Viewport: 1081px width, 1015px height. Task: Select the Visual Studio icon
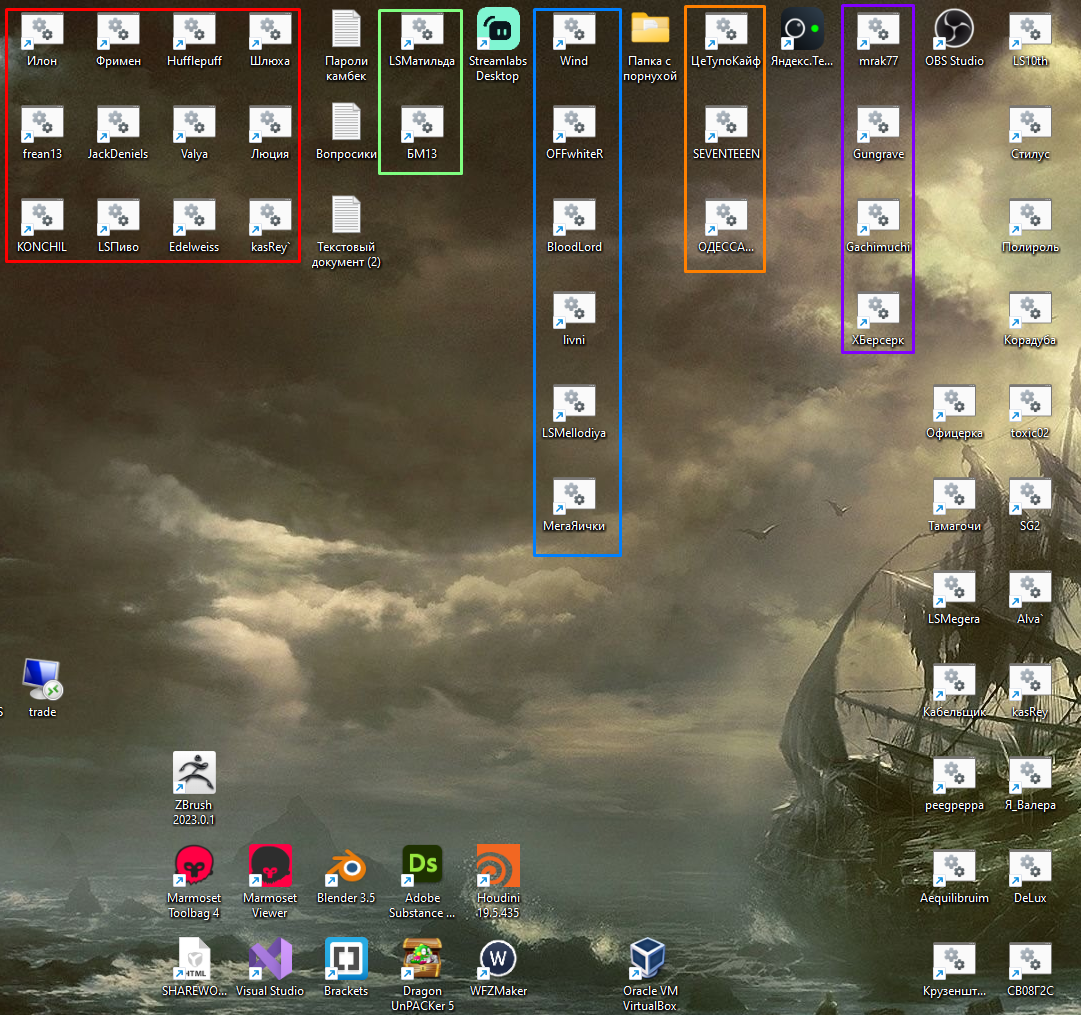[270, 959]
